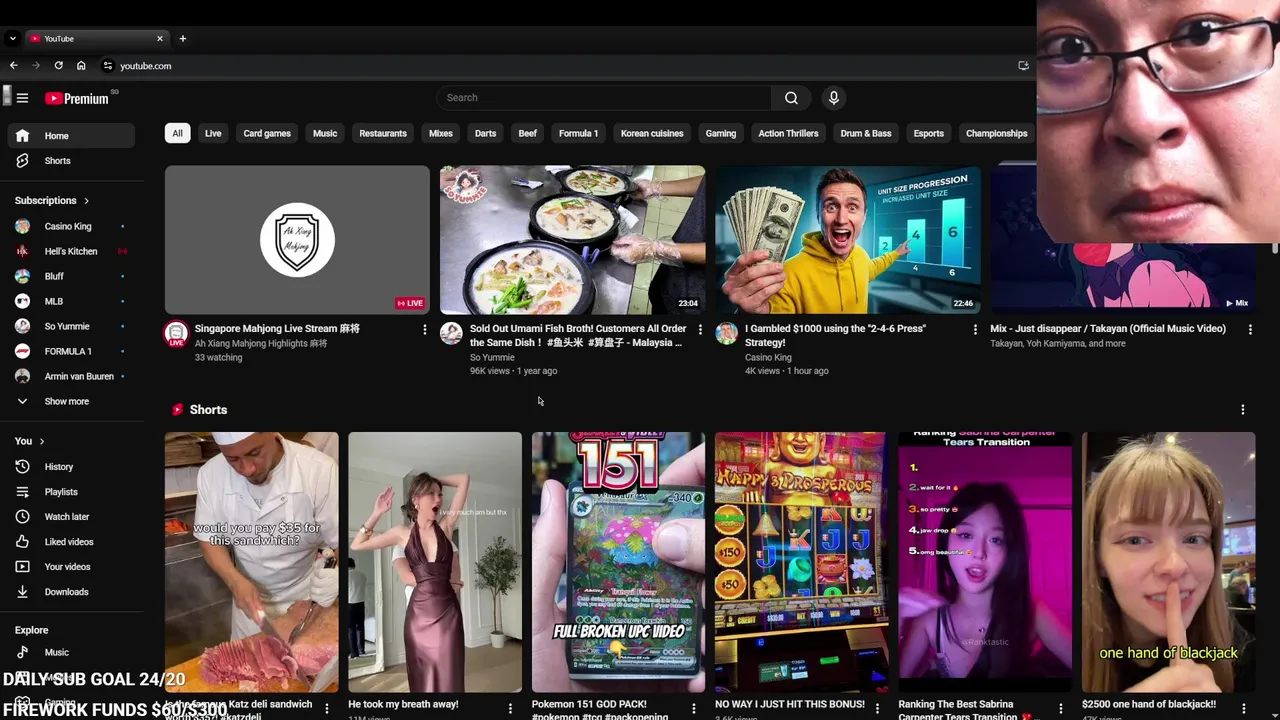This screenshot has width=1280, height=720.
Task: Open Umami Fish Broth video thumbnail
Action: [572, 240]
